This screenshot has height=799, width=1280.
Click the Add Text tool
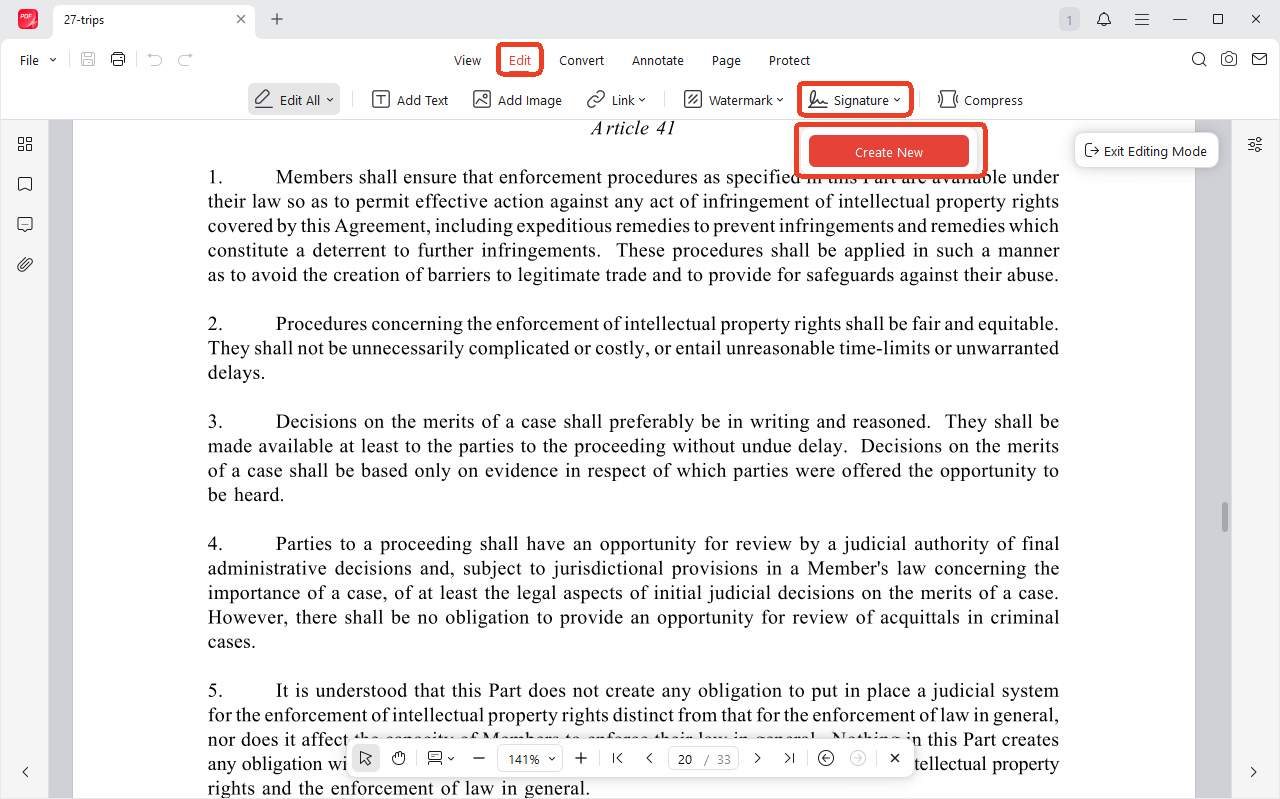point(410,100)
